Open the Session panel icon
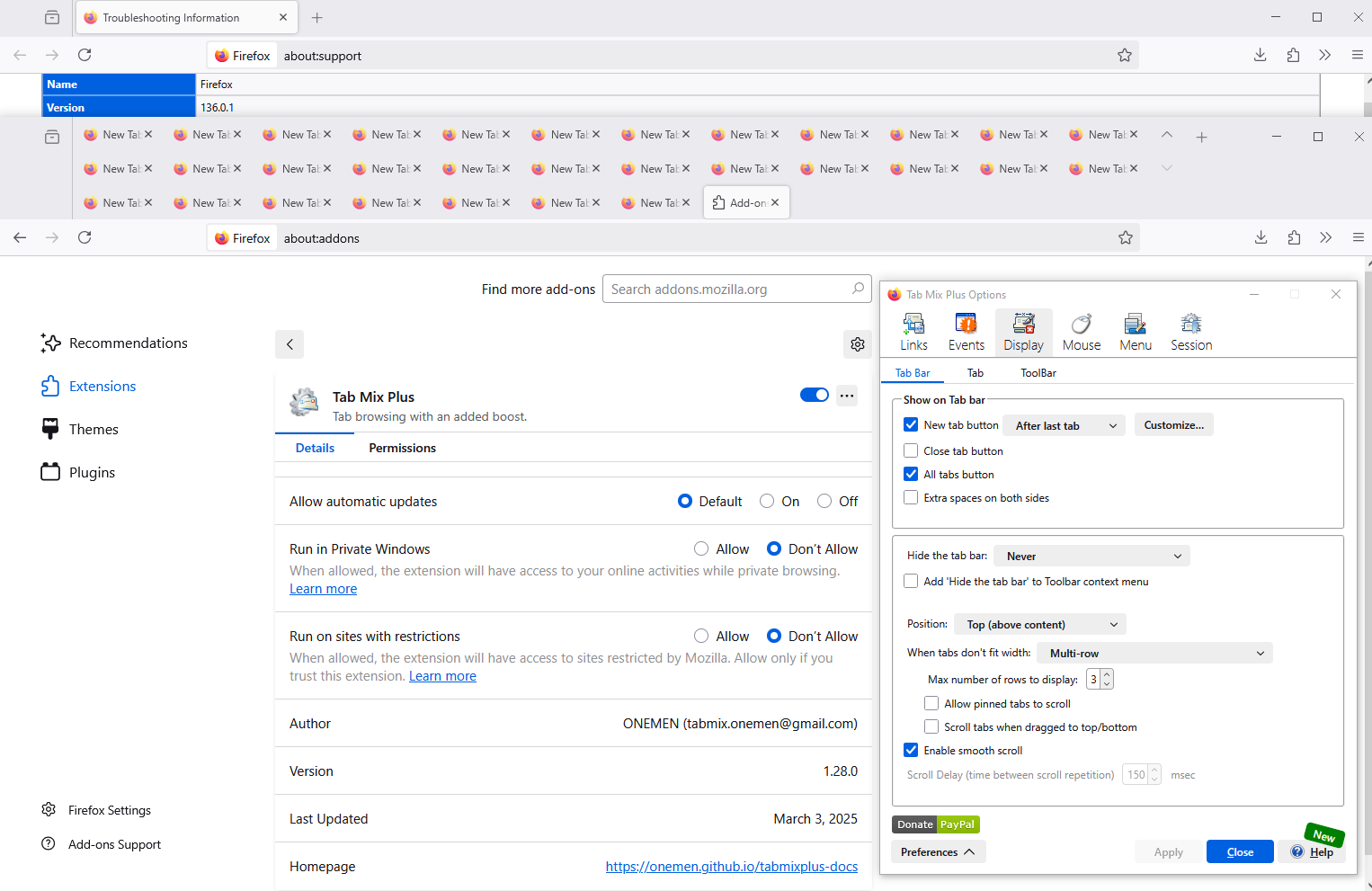 click(x=1191, y=333)
